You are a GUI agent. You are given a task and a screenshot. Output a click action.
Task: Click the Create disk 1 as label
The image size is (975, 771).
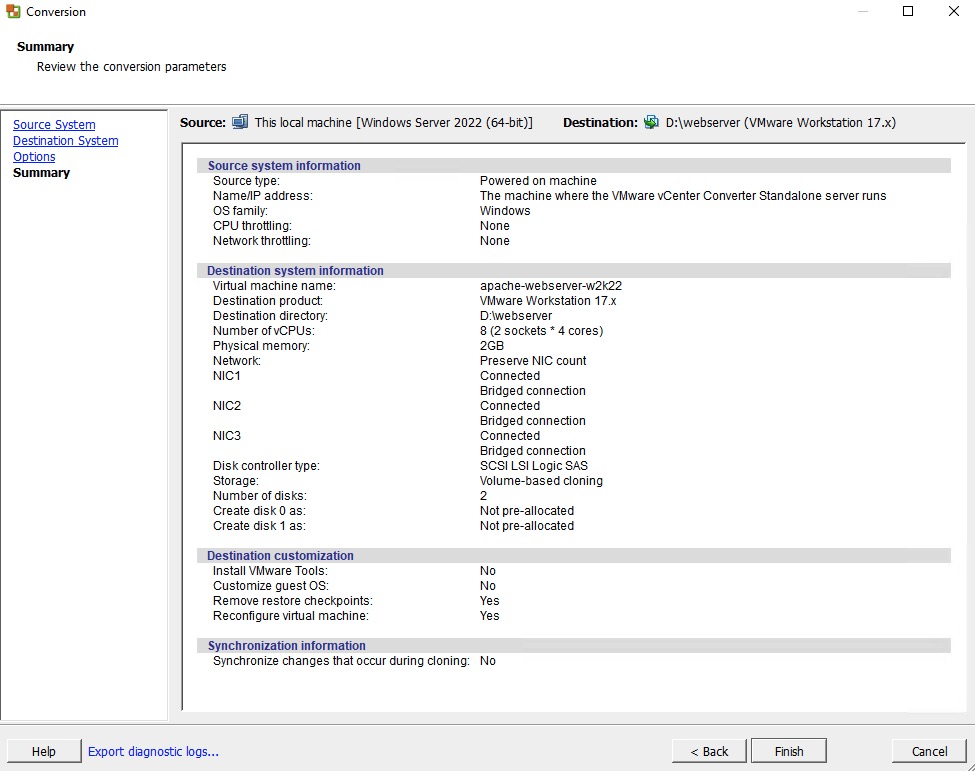(x=259, y=525)
